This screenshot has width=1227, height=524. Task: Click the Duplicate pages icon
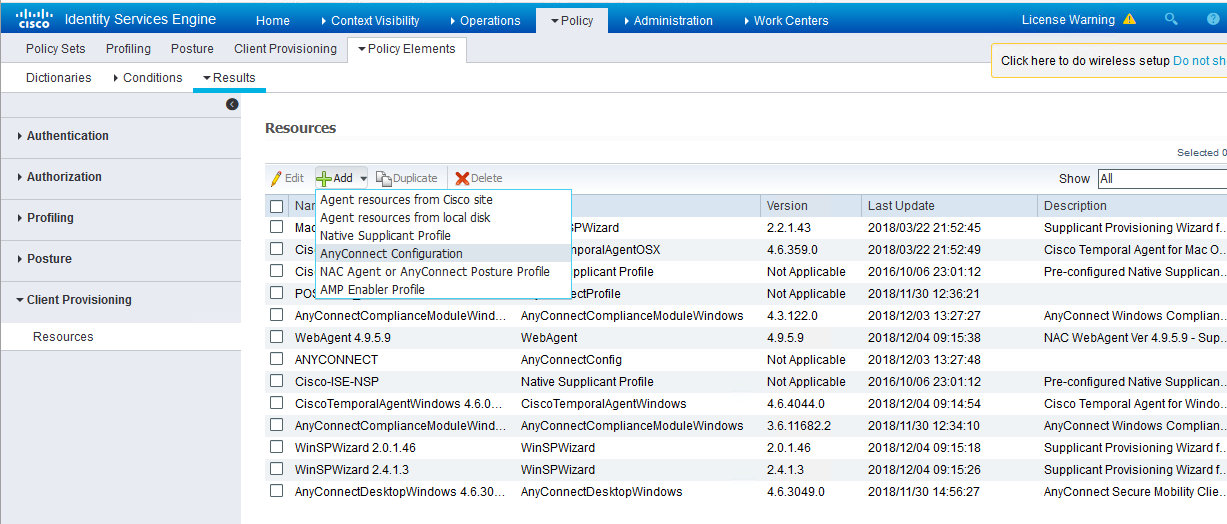[x=384, y=178]
